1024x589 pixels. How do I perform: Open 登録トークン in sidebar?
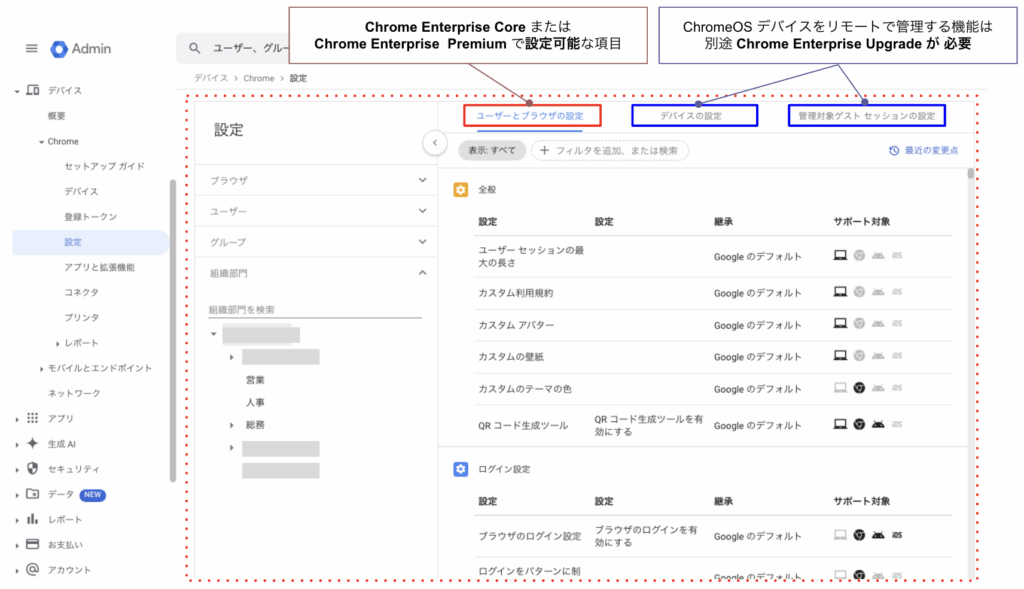point(90,217)
